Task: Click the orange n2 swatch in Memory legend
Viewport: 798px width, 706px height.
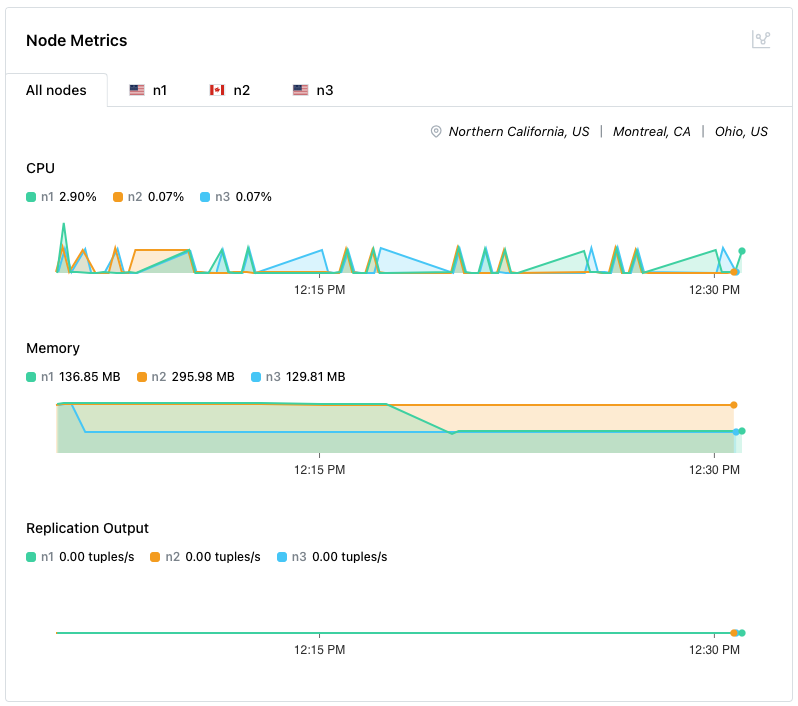Action: pos(142,377)
